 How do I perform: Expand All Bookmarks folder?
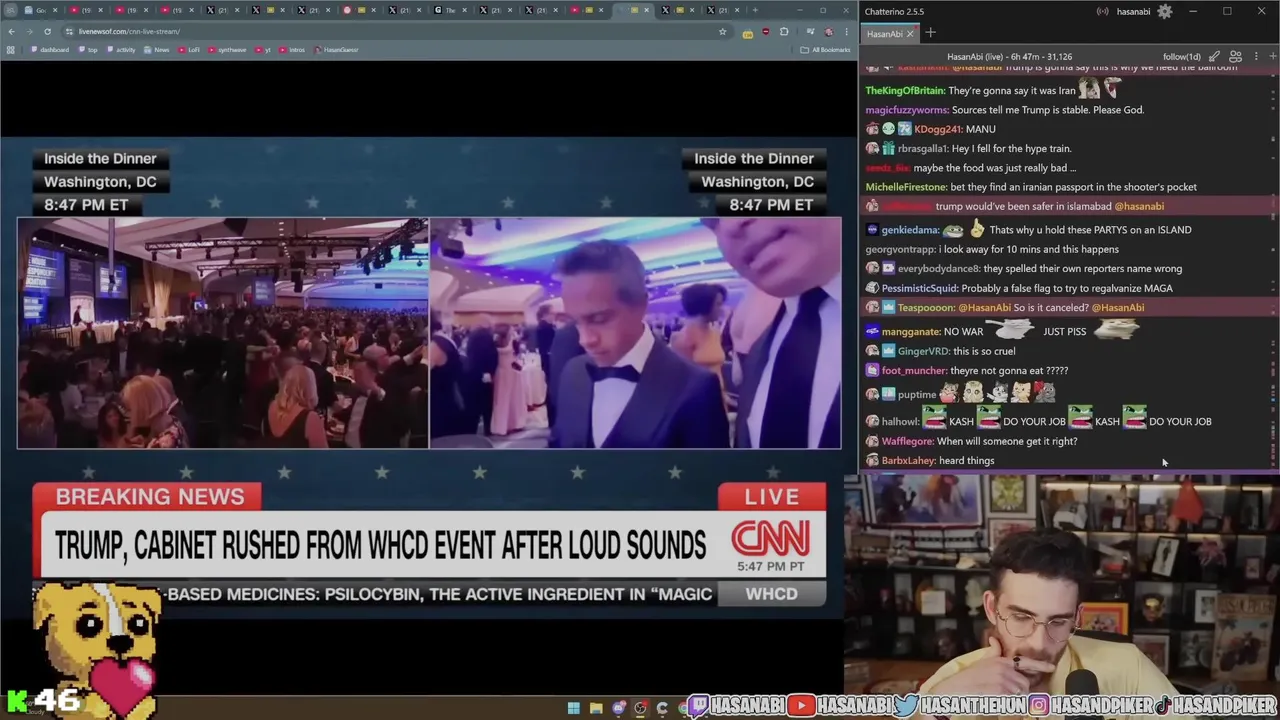pos(826,50)
